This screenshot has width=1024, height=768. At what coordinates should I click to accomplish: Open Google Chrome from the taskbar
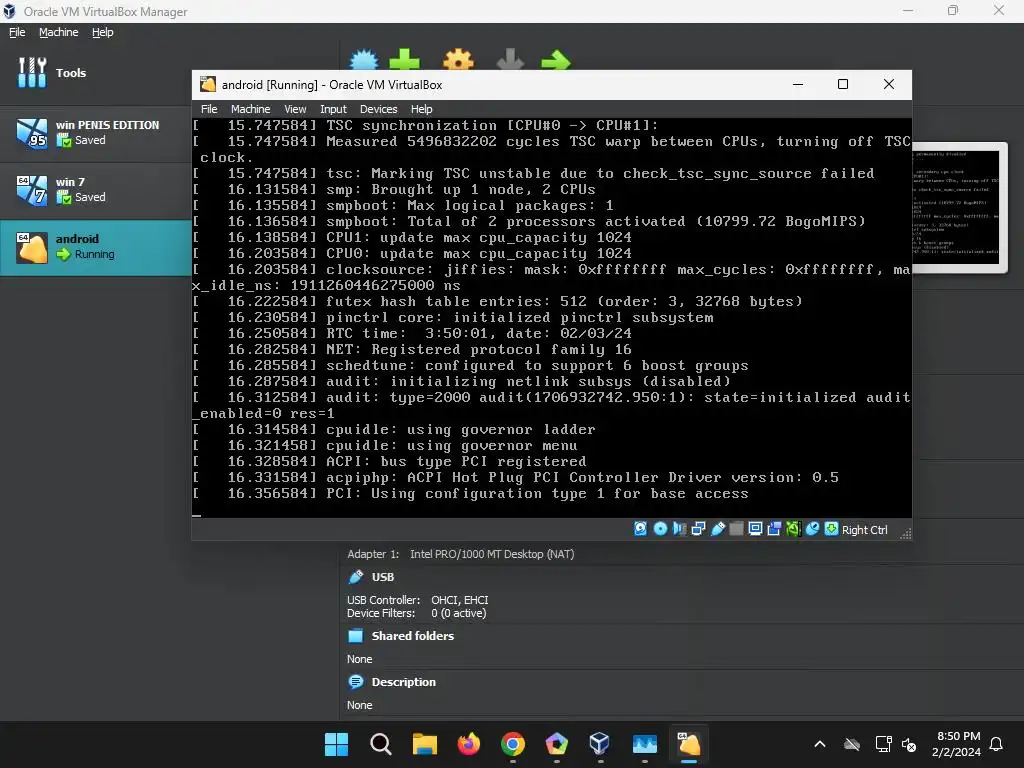coord(513,744)
